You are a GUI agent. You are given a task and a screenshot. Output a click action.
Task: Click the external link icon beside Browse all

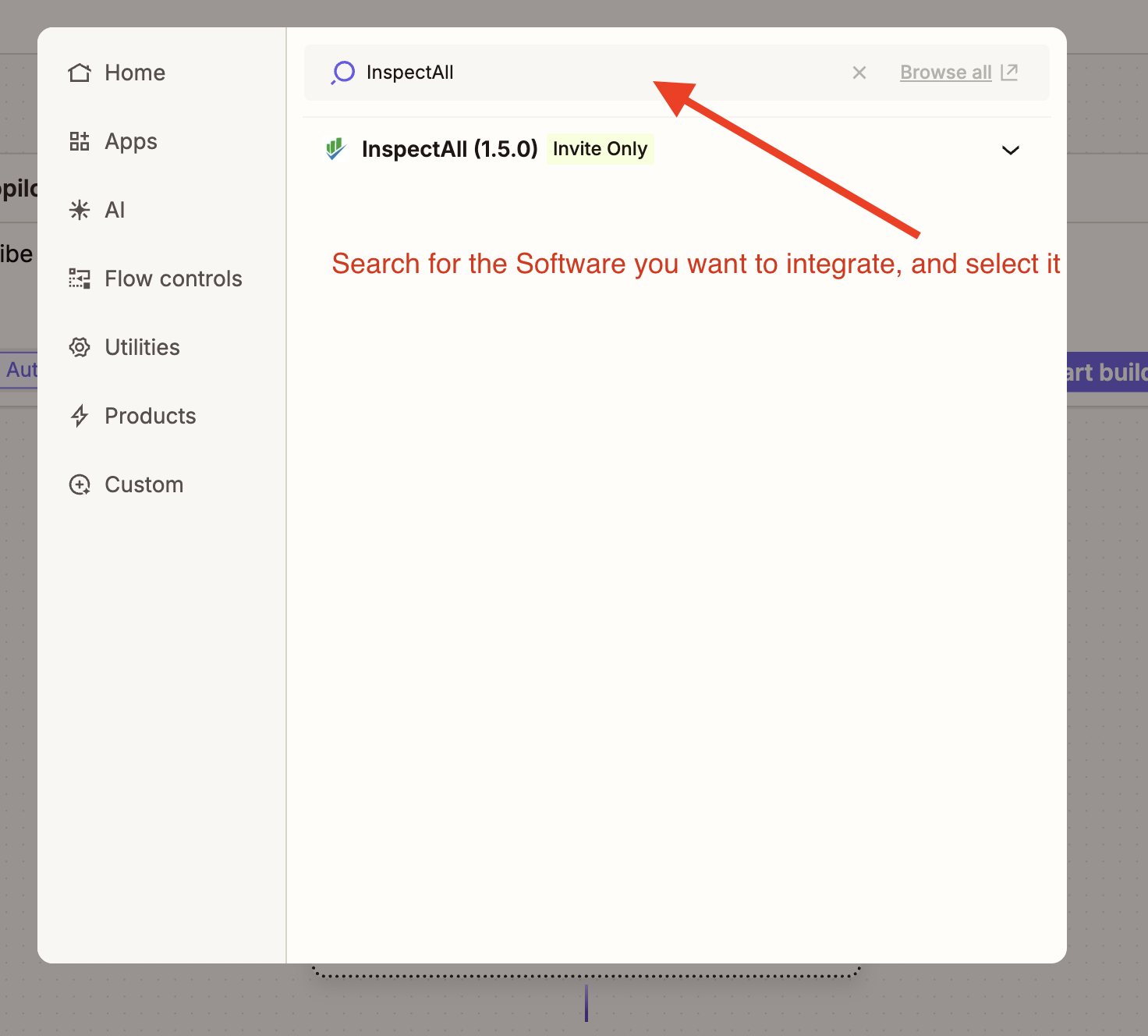click(1009, 72)
